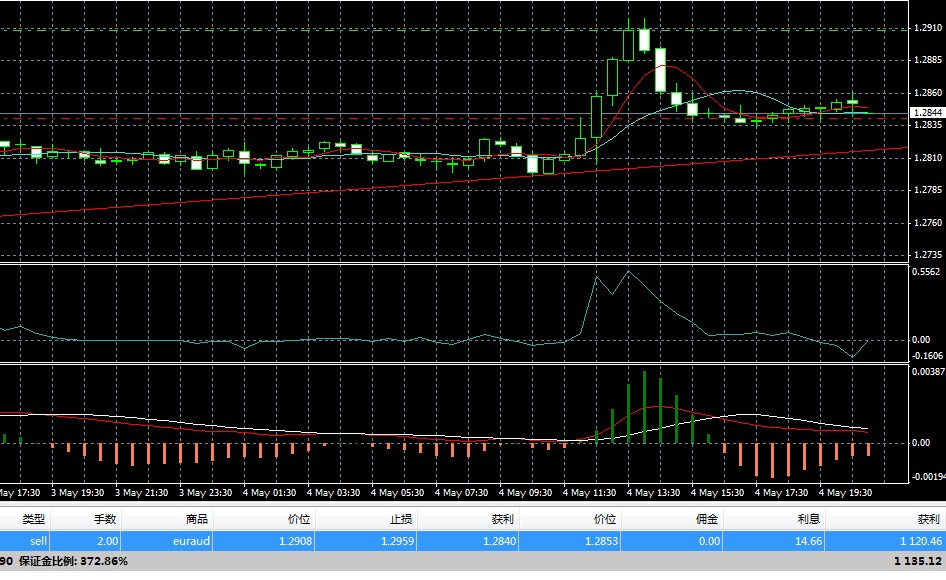Click the open price 1.2908
Image resolution: width=946 pixels, height=580 pixels.
tap(296, 541)
